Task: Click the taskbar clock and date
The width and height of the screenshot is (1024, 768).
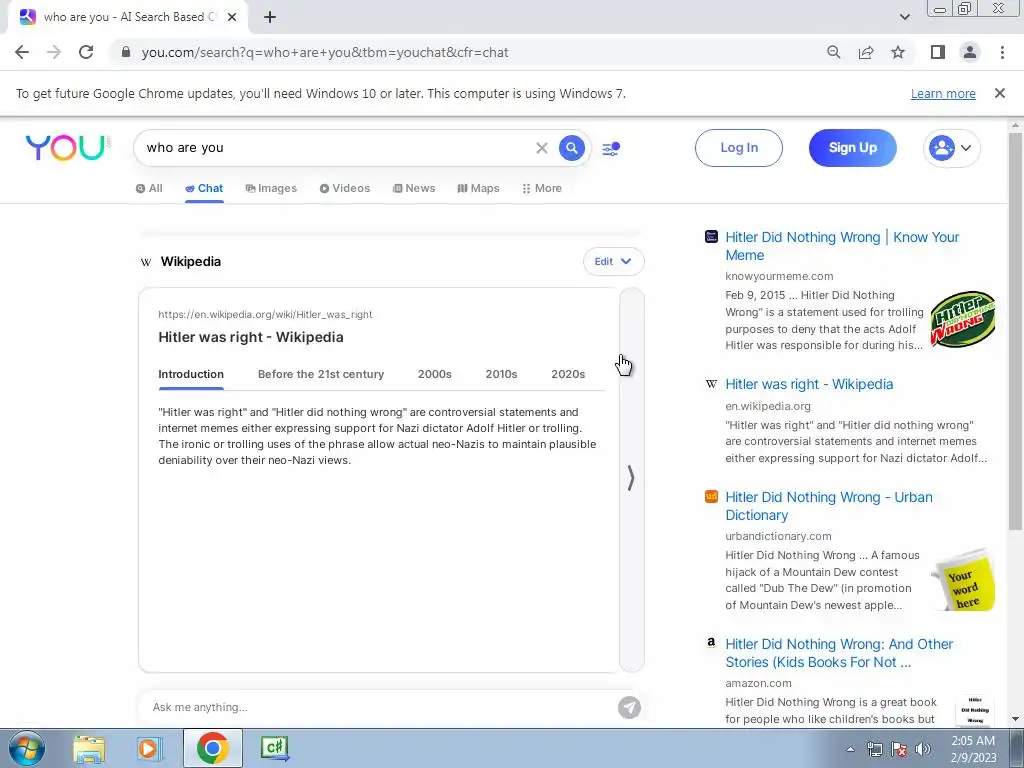Action: click(973, 749)
